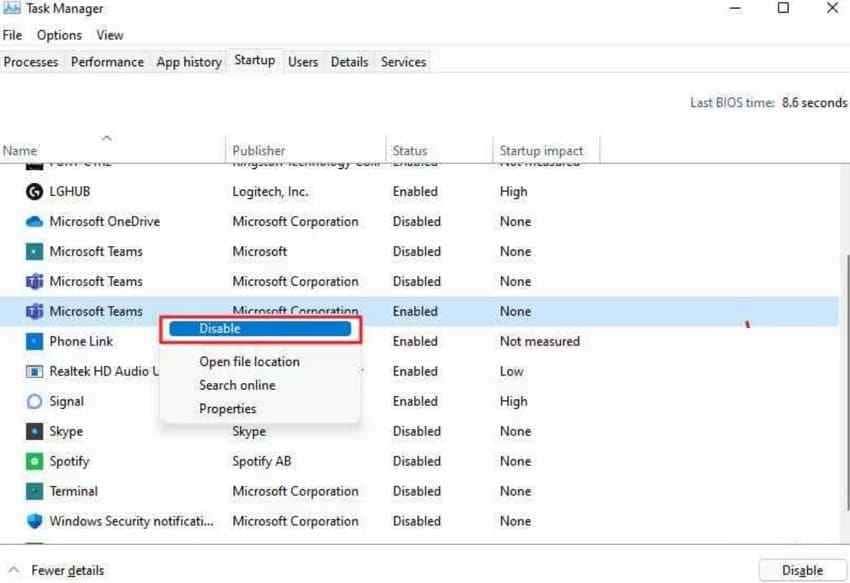Switch to the Users tab
850x583 pixels.
pyautogui.click(x=303, y=62)
